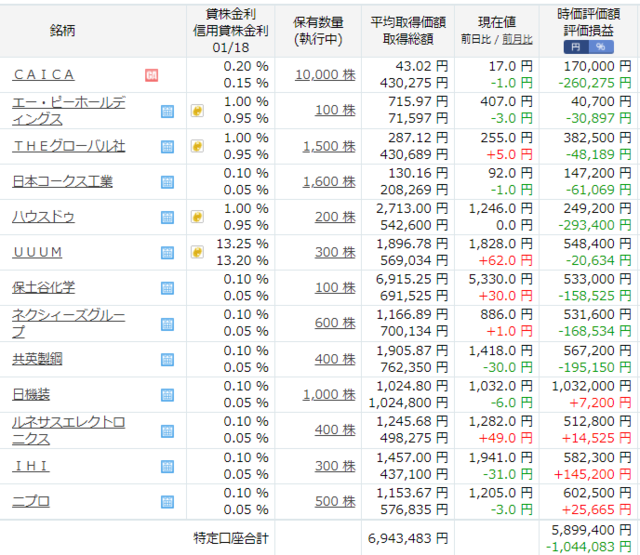Select UUUM lending rate 13.25 %

[242, 244]
